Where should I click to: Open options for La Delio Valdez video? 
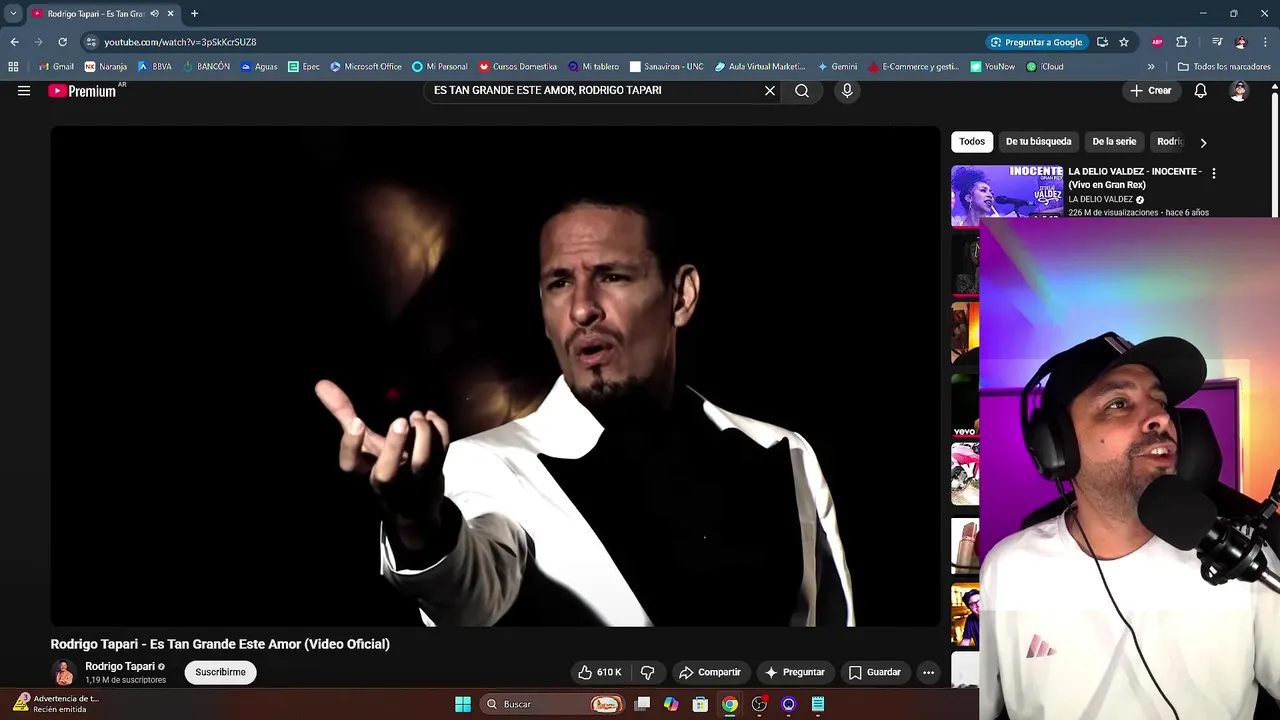[1214, 173]
